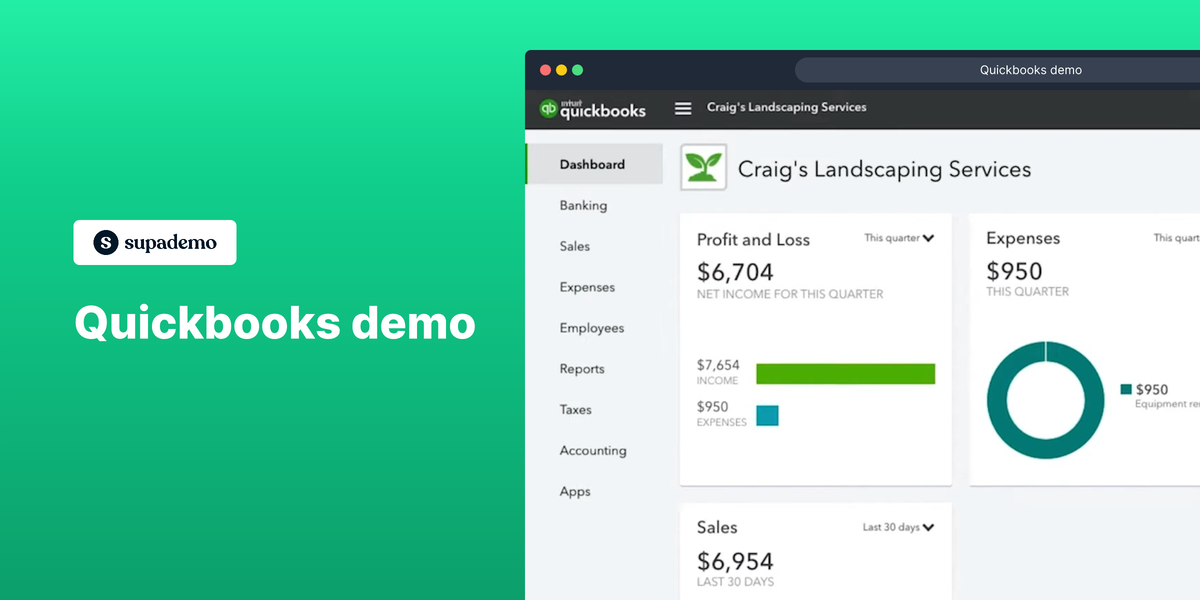The width and height of the screenshot is (1200, 600).
Task: Visit the Apps page
Action: click(574, 492)
